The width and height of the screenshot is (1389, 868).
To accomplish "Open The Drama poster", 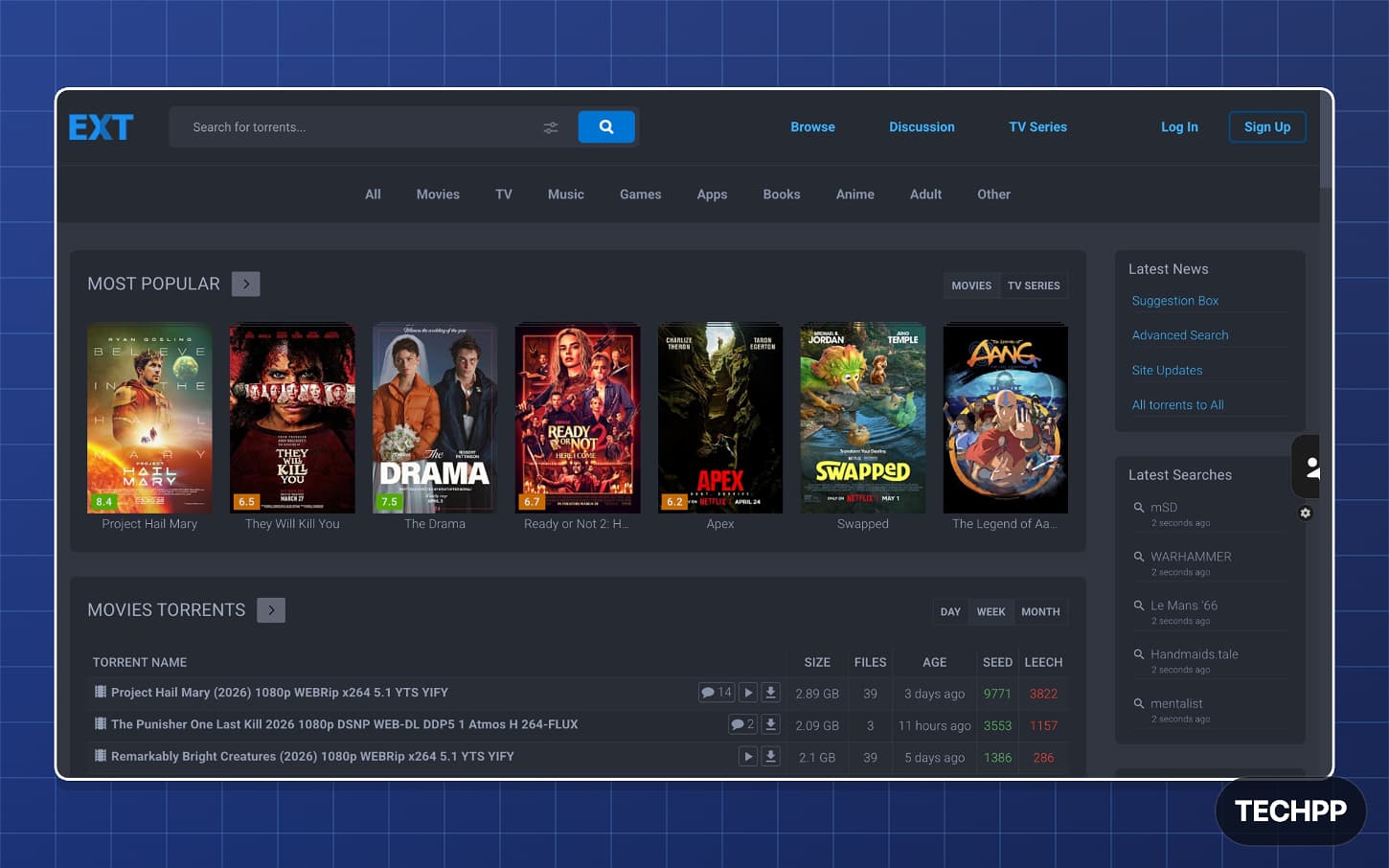I will pos(435,418).
